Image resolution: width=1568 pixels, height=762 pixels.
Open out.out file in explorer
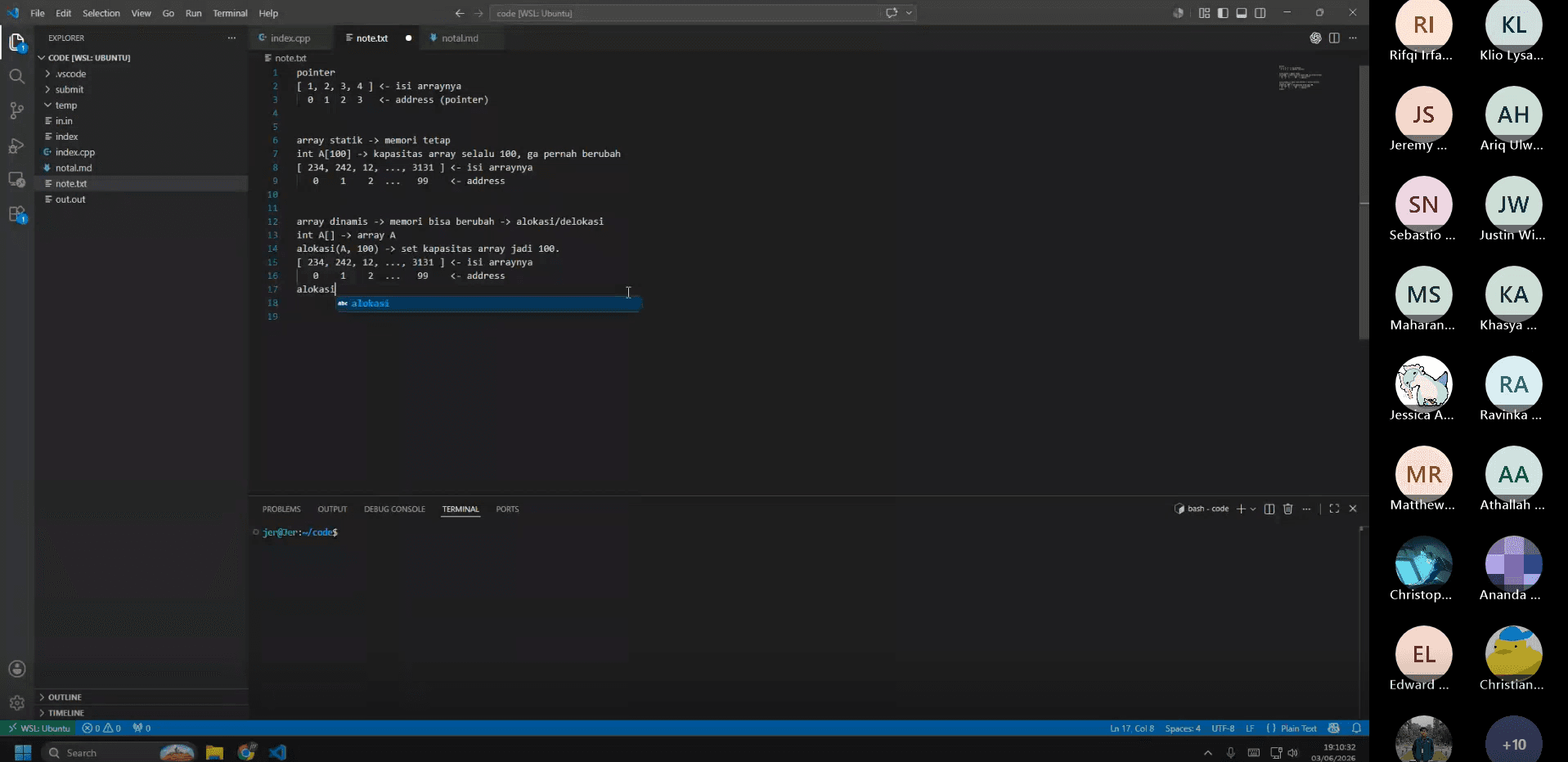click(141, 199)
